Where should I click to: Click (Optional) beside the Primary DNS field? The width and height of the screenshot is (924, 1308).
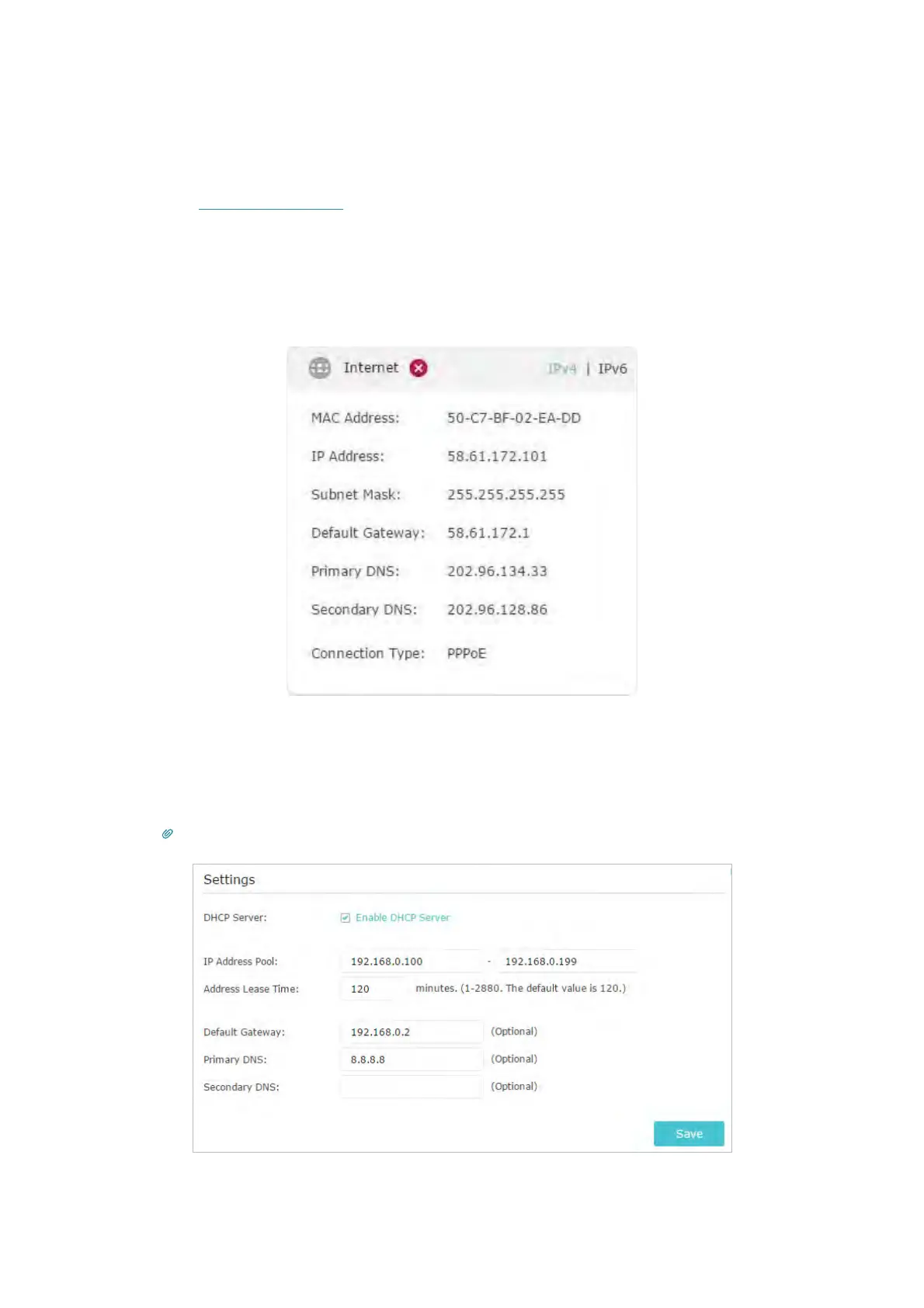tap(514, 1059)
